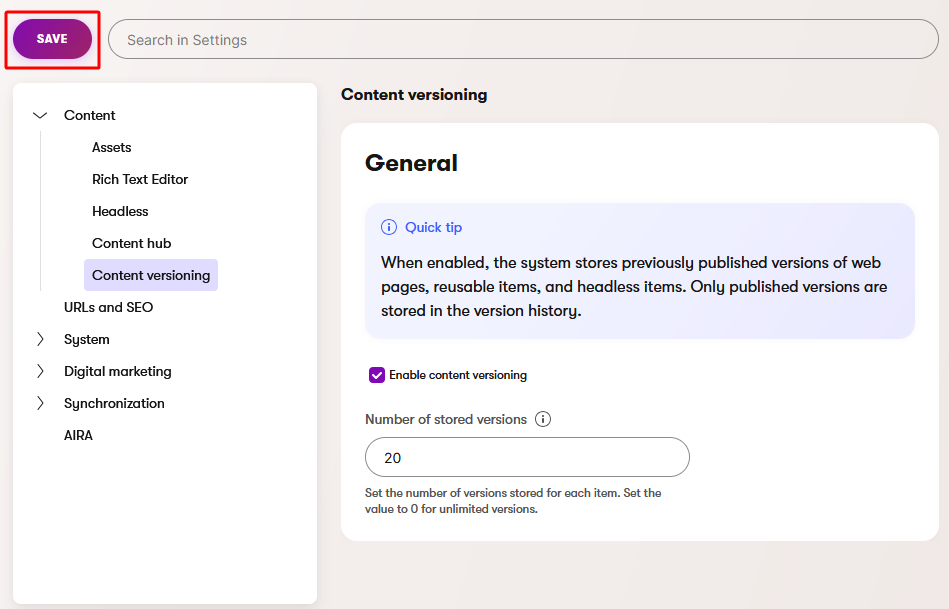Image resolution: width=949 pixels, height=609 pixels.
Task: Expand the Digital marketing category
Action: [x=40, y=371]
